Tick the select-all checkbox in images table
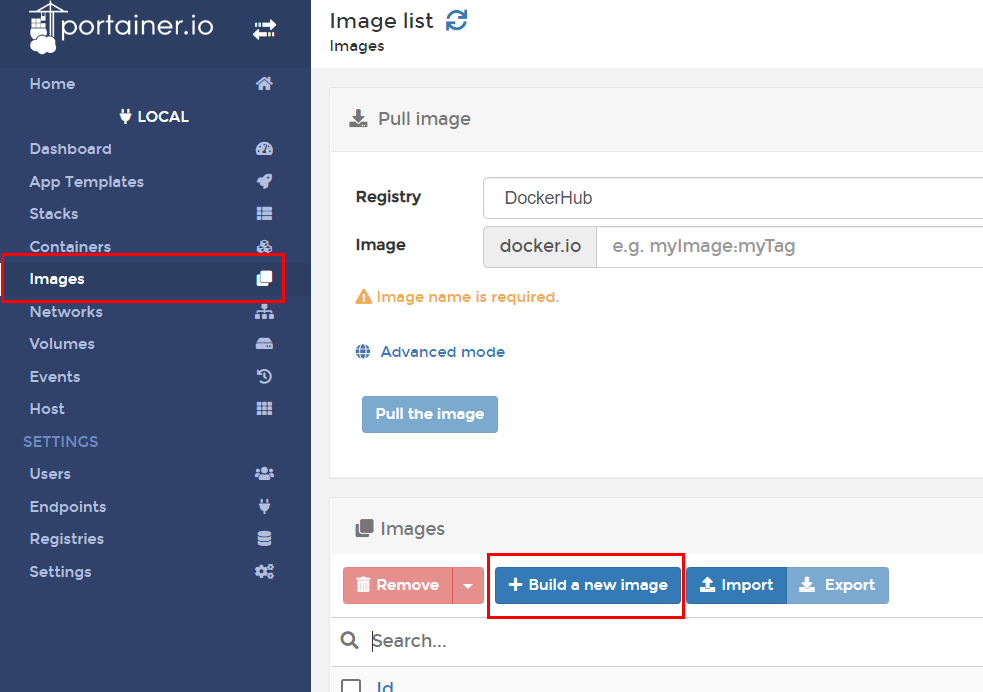 (x=351, y=686)
